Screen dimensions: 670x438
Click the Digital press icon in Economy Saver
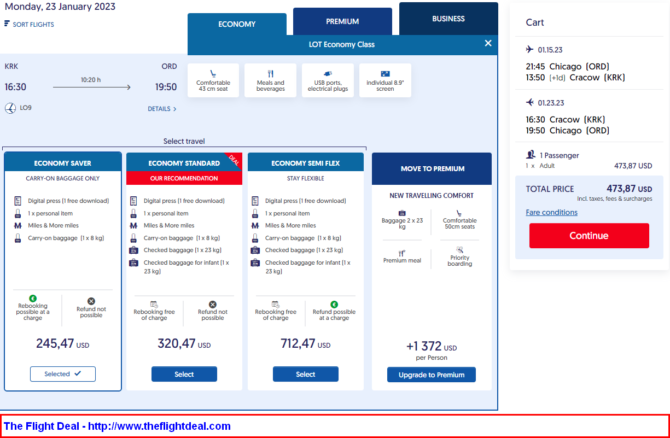pos(18,200)
